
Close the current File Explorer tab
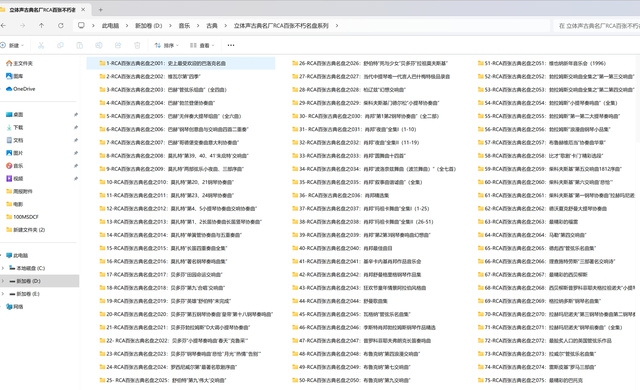83,9
